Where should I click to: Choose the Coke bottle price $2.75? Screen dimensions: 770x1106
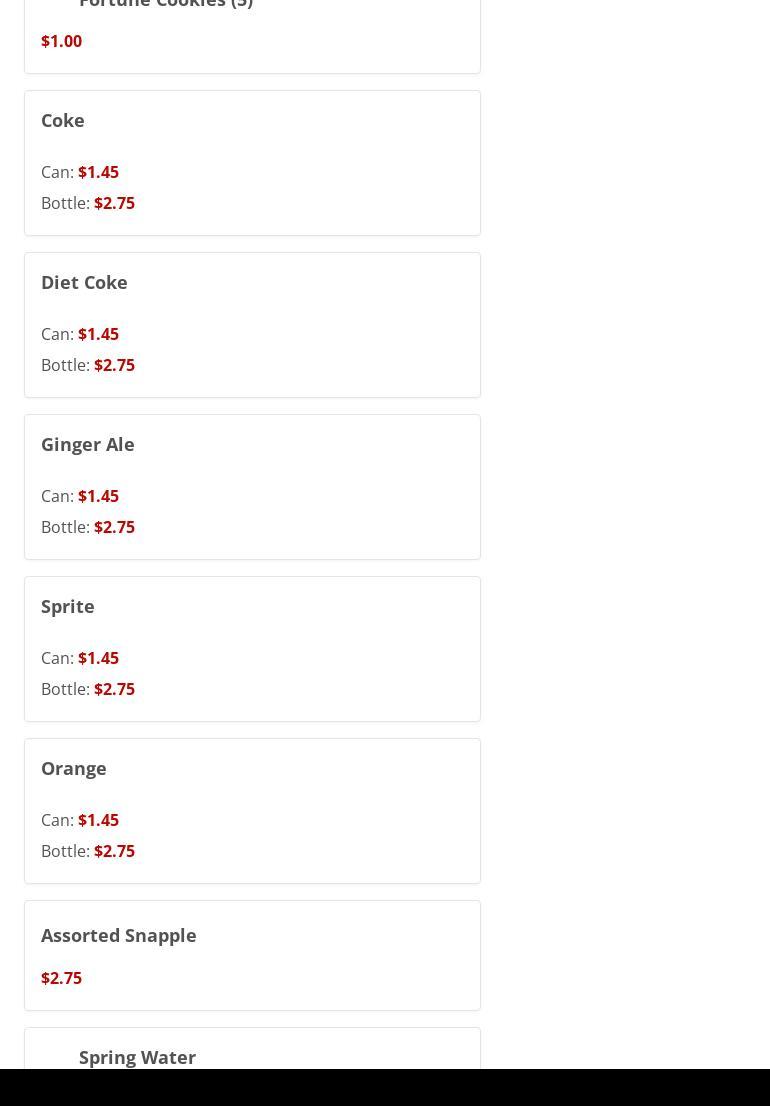(x=114, y=203)
